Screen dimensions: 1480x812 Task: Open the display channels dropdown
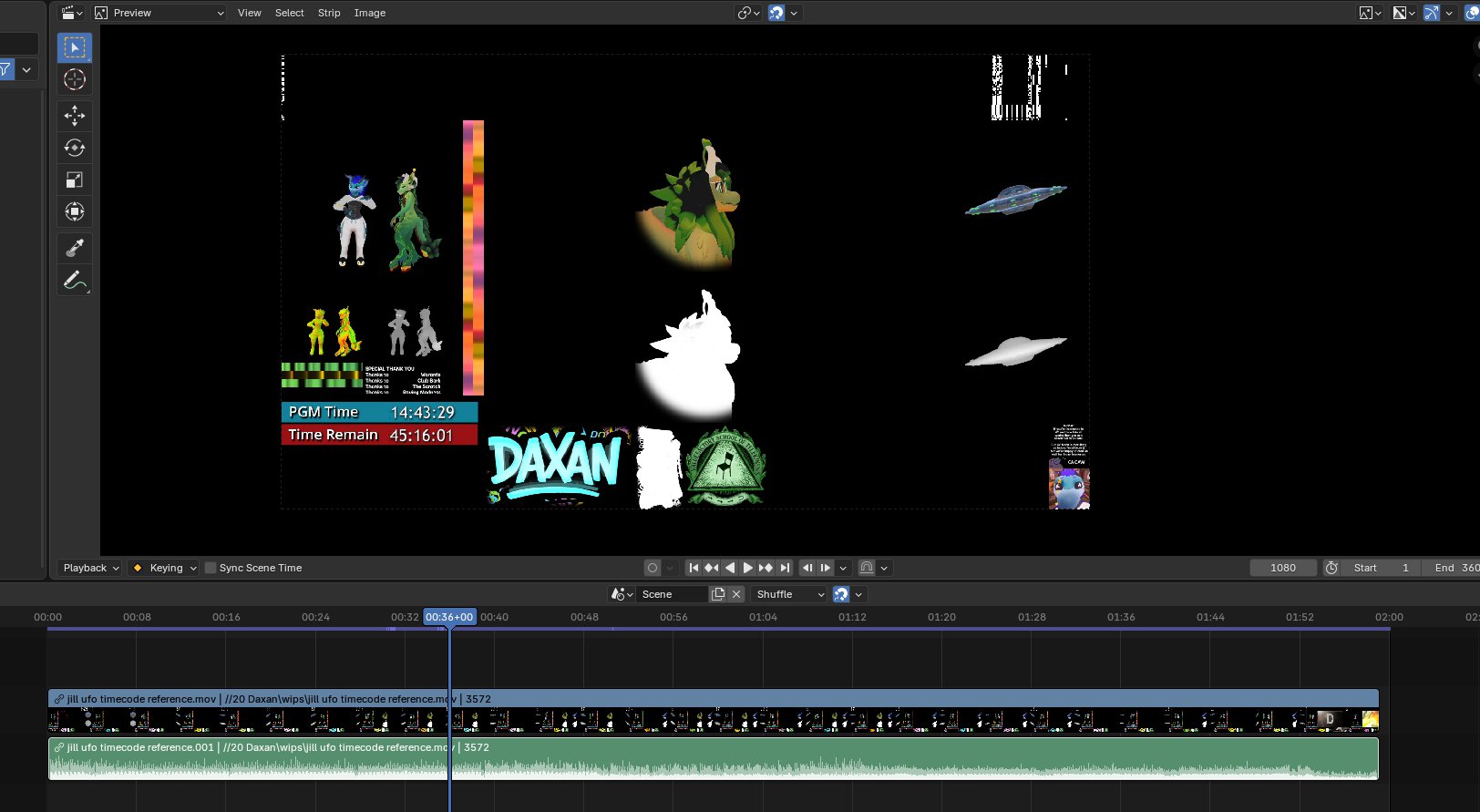click(1371, 13)
